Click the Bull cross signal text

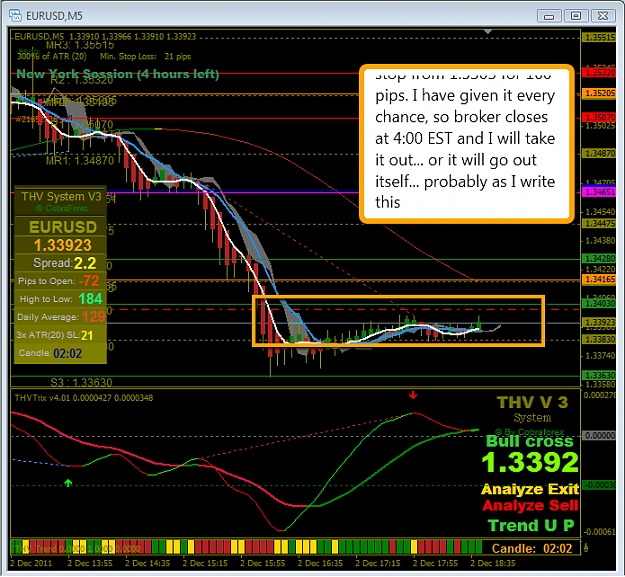click(530, 442)
